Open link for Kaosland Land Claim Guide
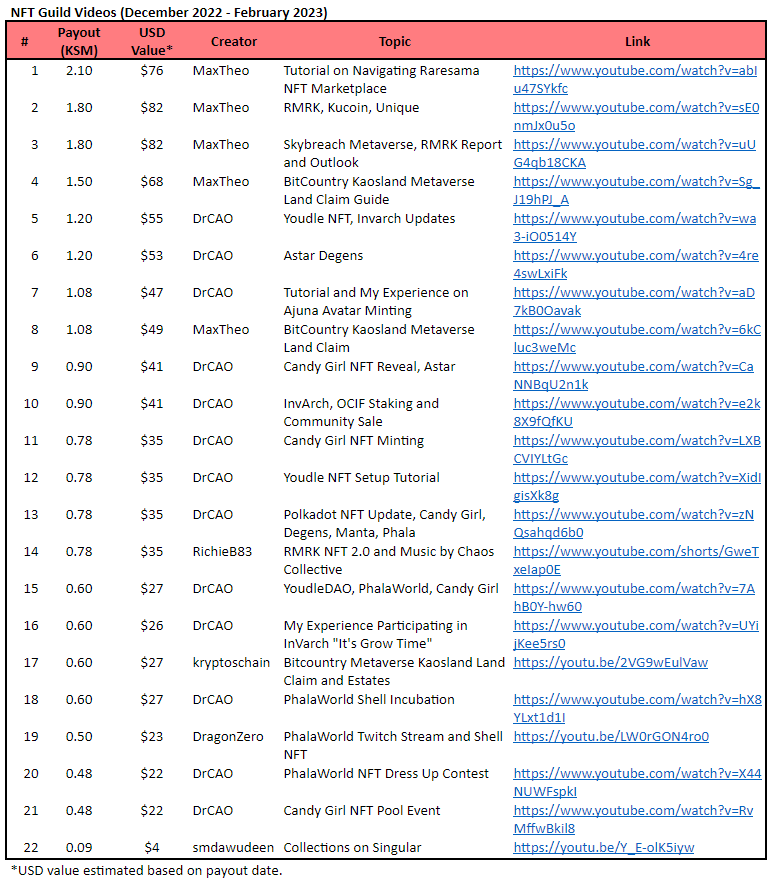 pyautogui.click(x=636, y=191)
